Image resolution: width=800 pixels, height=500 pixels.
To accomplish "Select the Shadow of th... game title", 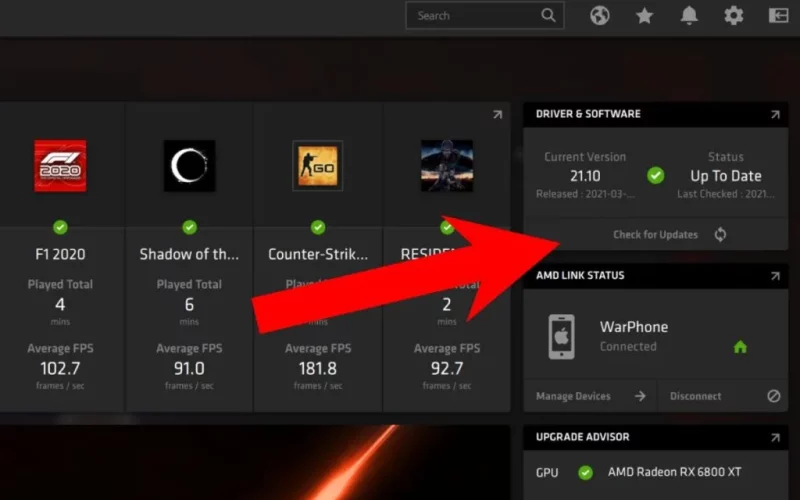I will pos(189,254).
